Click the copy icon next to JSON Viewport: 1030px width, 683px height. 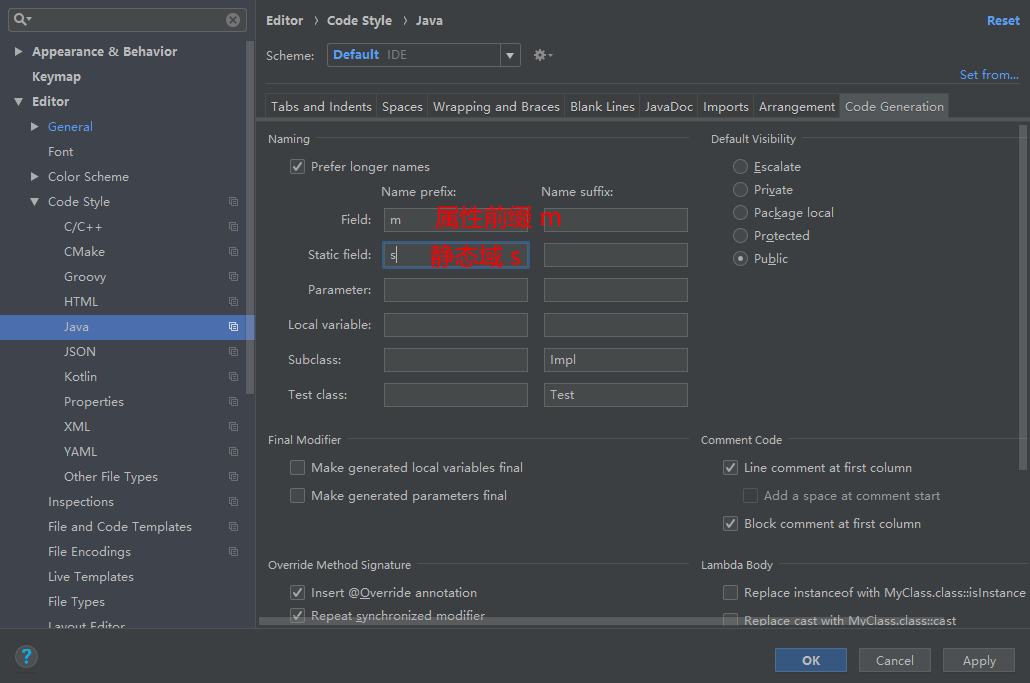233,351
